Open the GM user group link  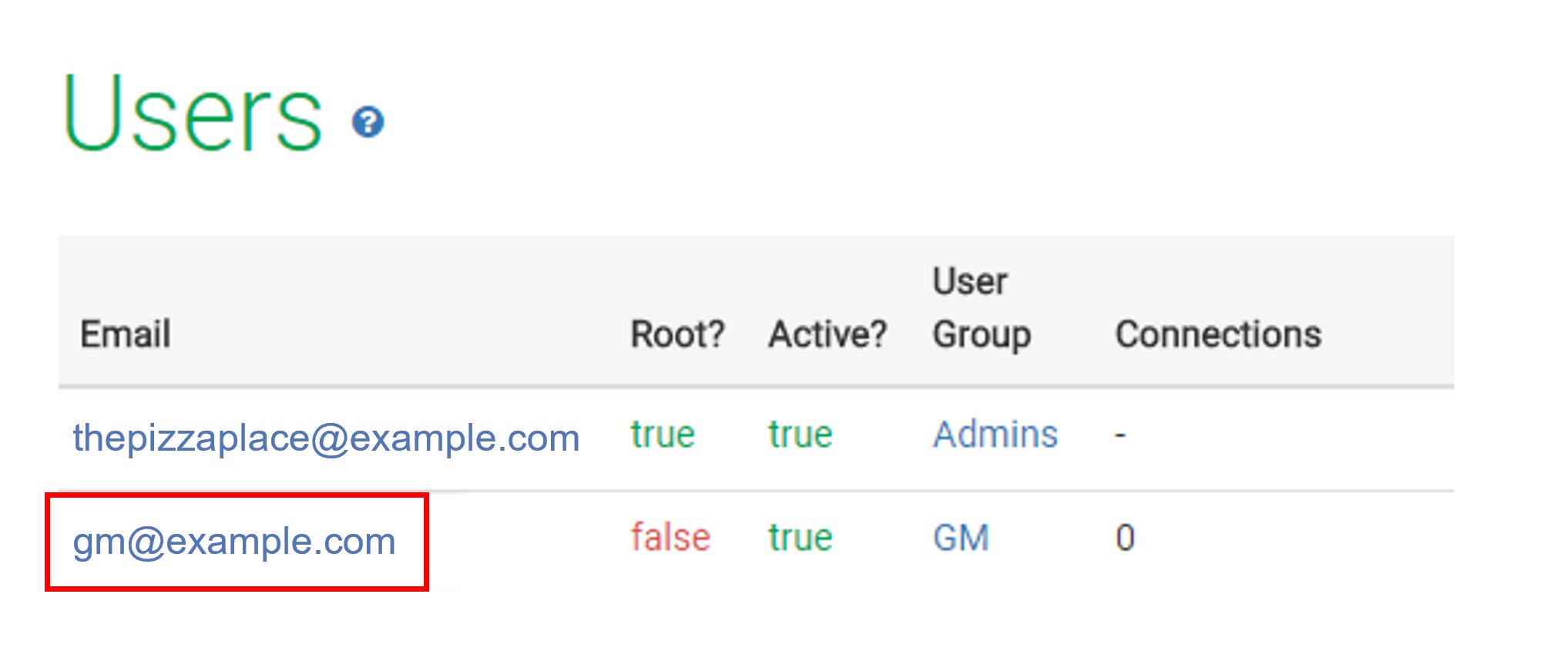pos(961,538)
